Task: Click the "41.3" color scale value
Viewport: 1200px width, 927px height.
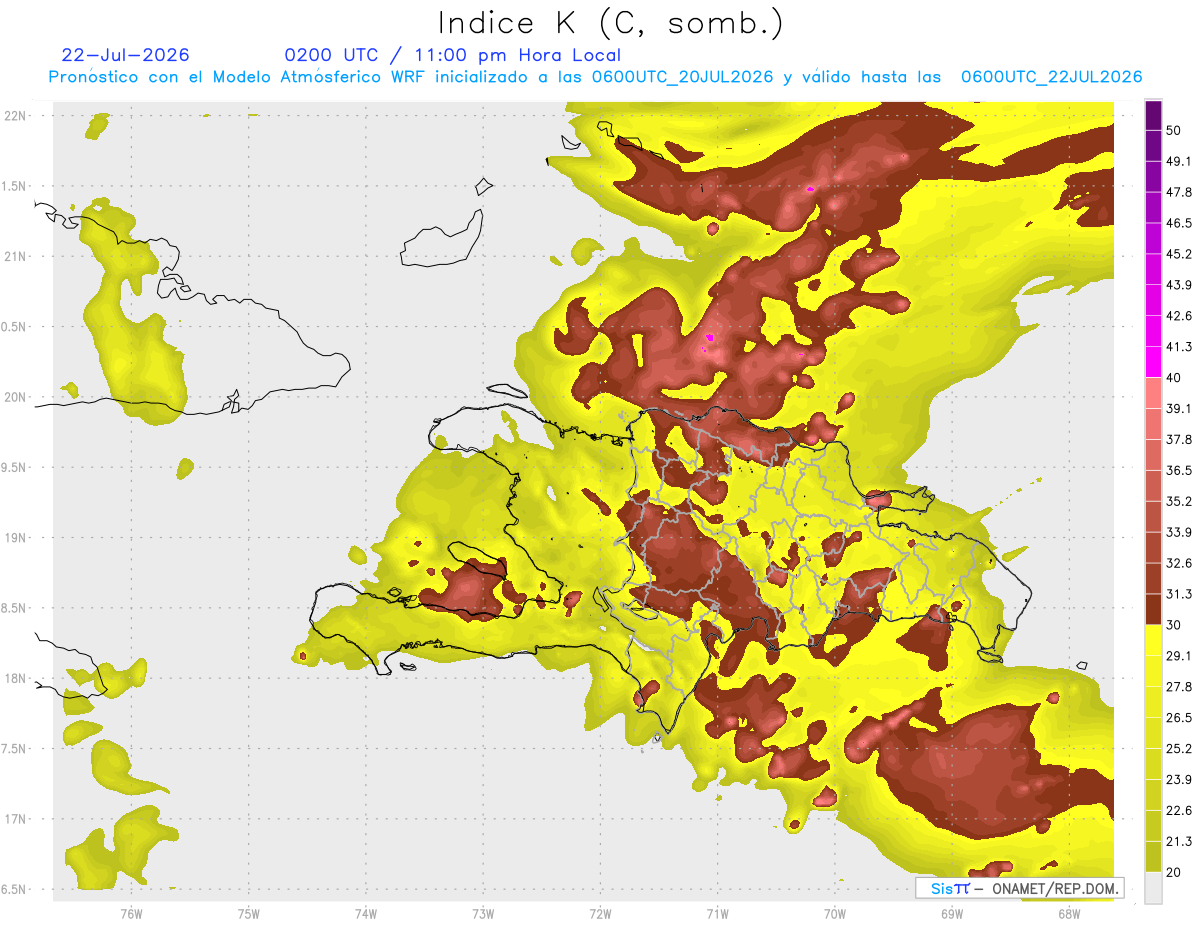Action: (1179, 347)
